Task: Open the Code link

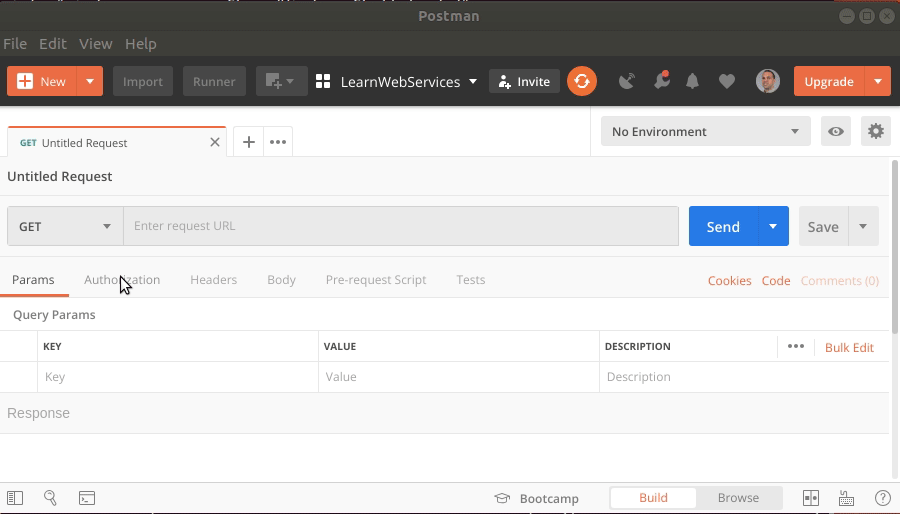Action: click(776, 281)
